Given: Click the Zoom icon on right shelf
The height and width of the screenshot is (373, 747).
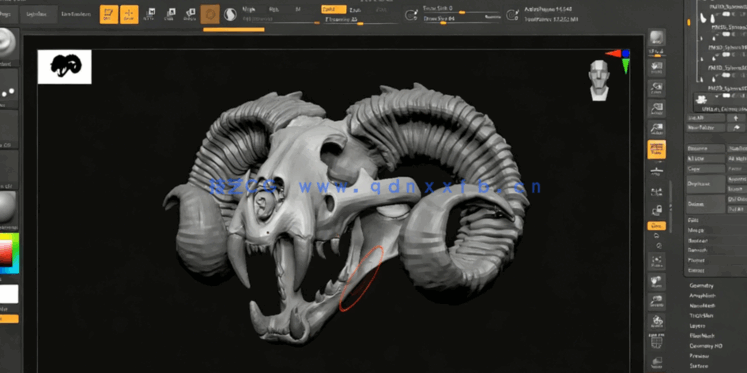Looking at the screenshot, I should 657,89.
